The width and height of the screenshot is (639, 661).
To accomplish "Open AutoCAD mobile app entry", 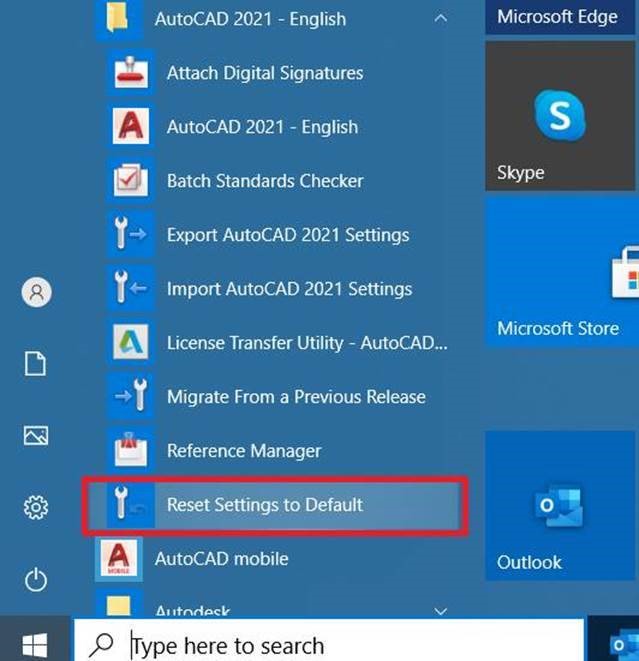I will coord(220,559).
